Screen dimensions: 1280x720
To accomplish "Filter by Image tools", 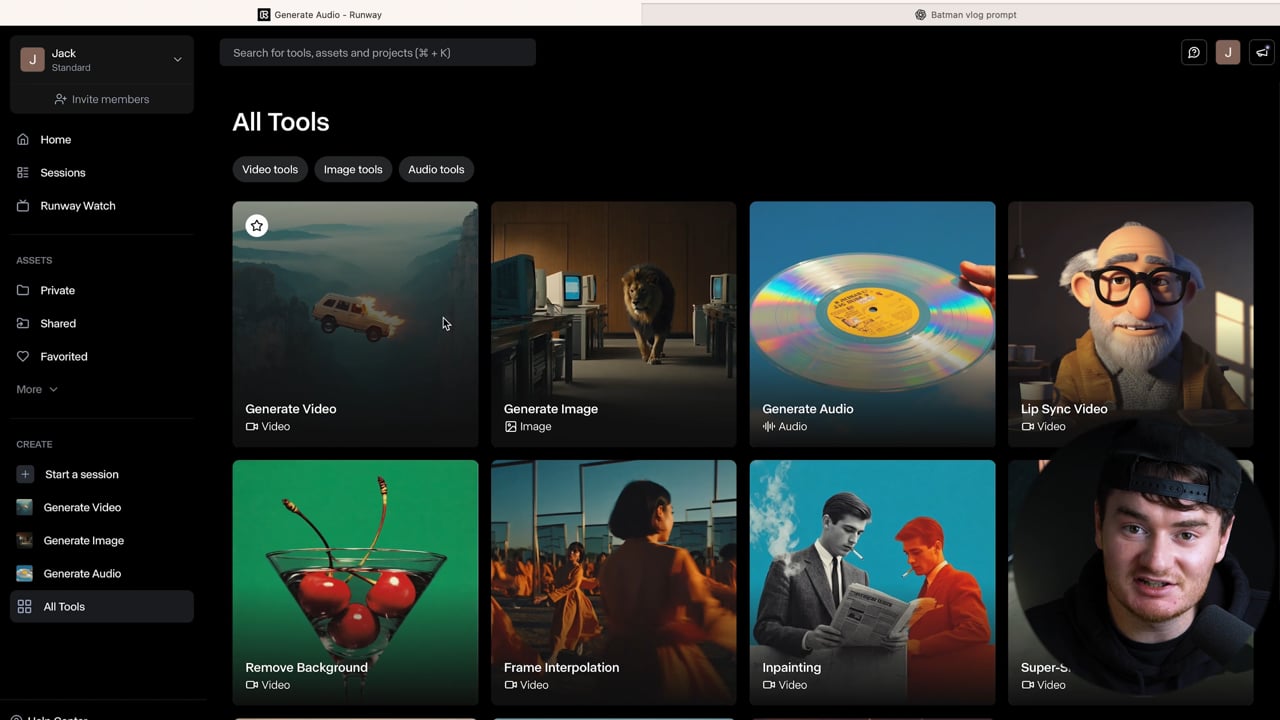I will (353, 169).
